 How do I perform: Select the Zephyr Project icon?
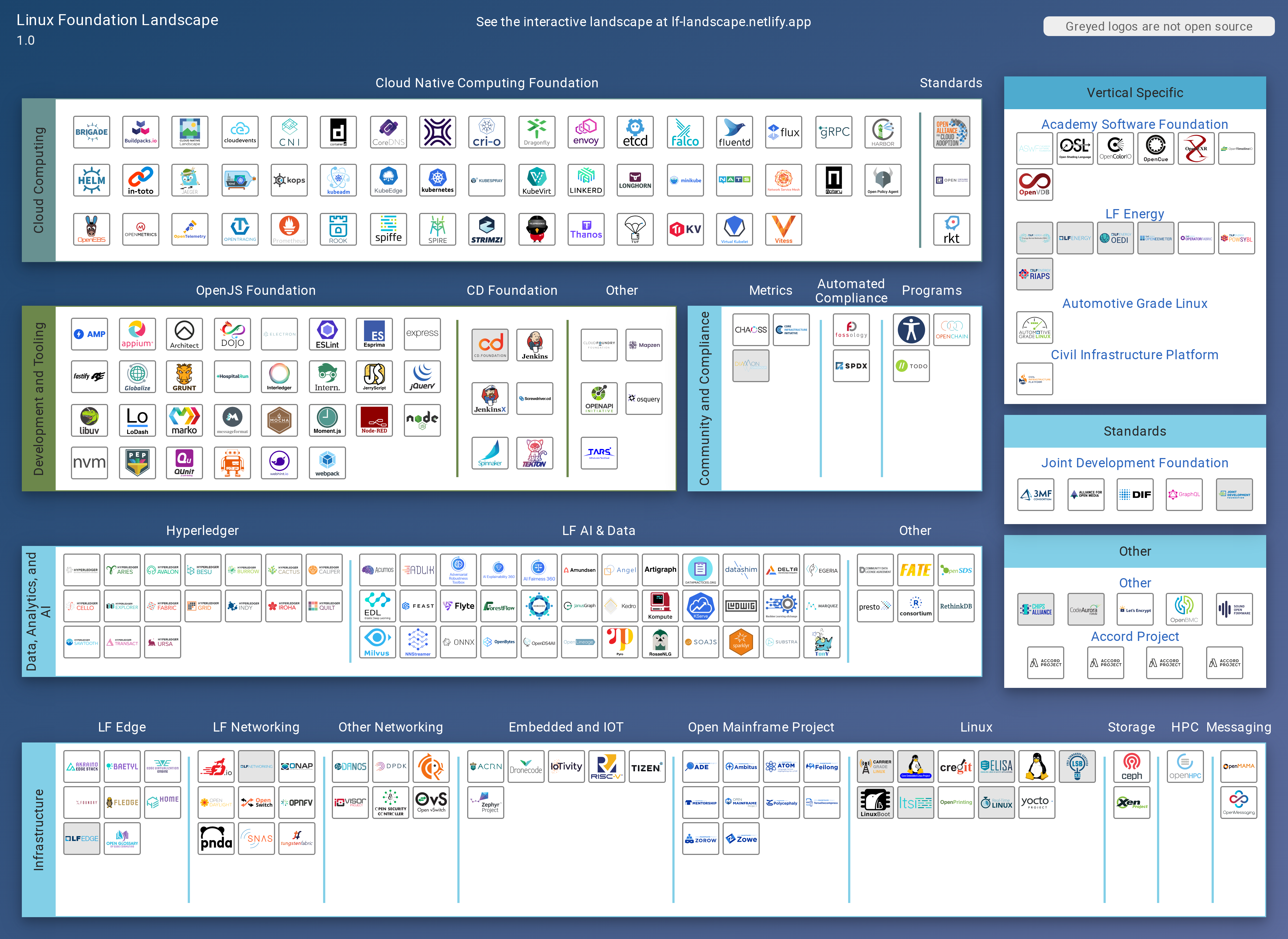(x=486, y=803)
